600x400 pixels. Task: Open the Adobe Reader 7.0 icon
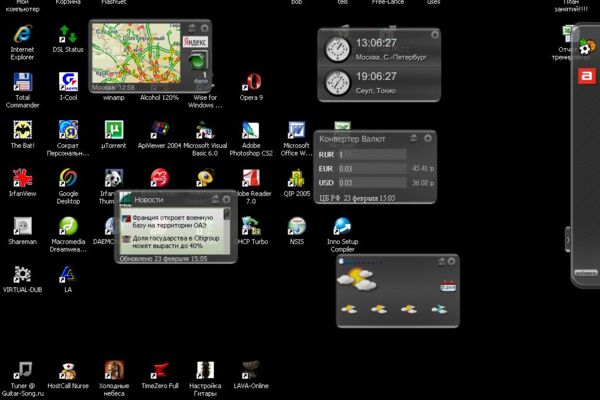pyautogui.click(x=251, y=178)
